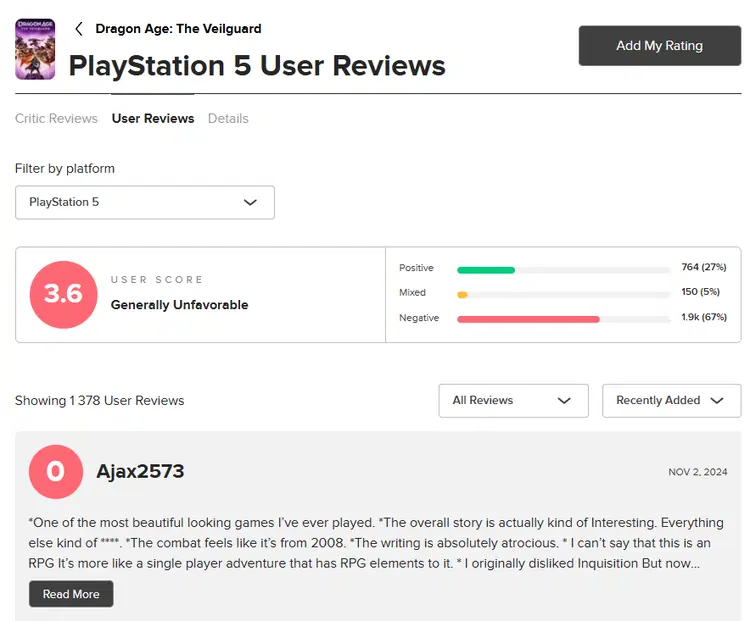Click Read More on Ajax2573's review
The width and height of the screenshot is (750, 621).
pos(71,594)
